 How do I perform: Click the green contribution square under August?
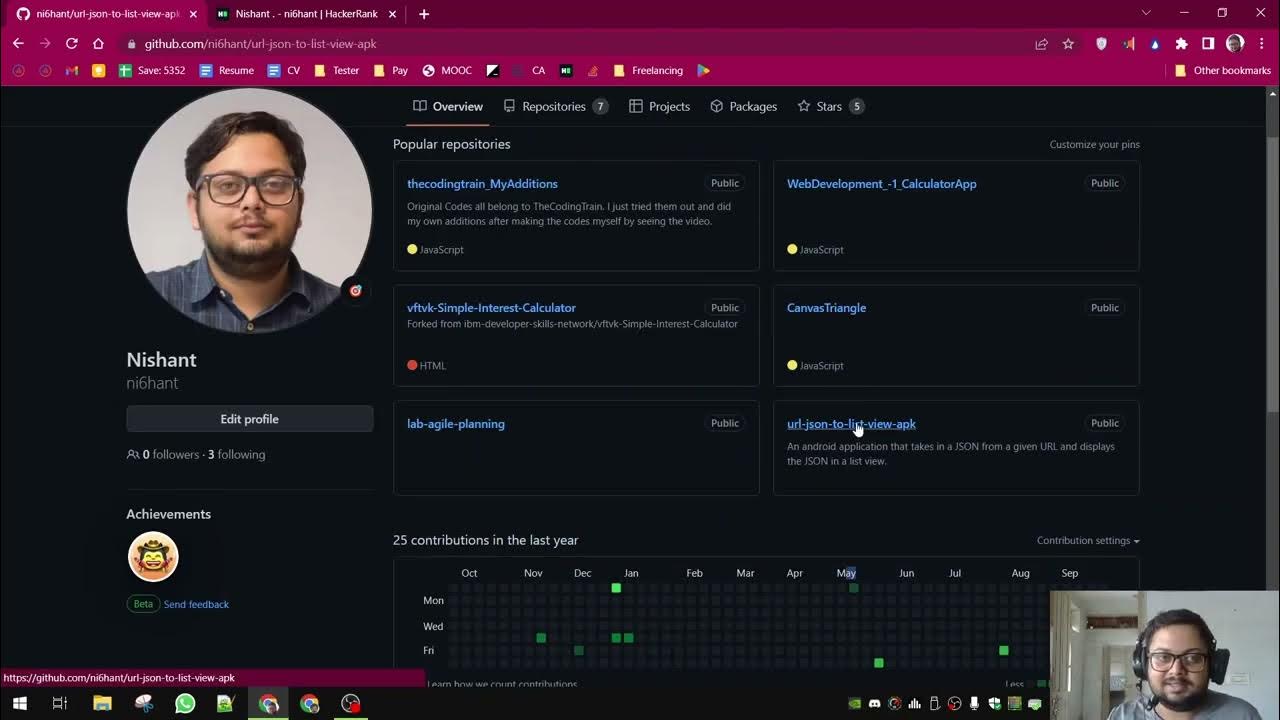click(x=1003, y=650)
